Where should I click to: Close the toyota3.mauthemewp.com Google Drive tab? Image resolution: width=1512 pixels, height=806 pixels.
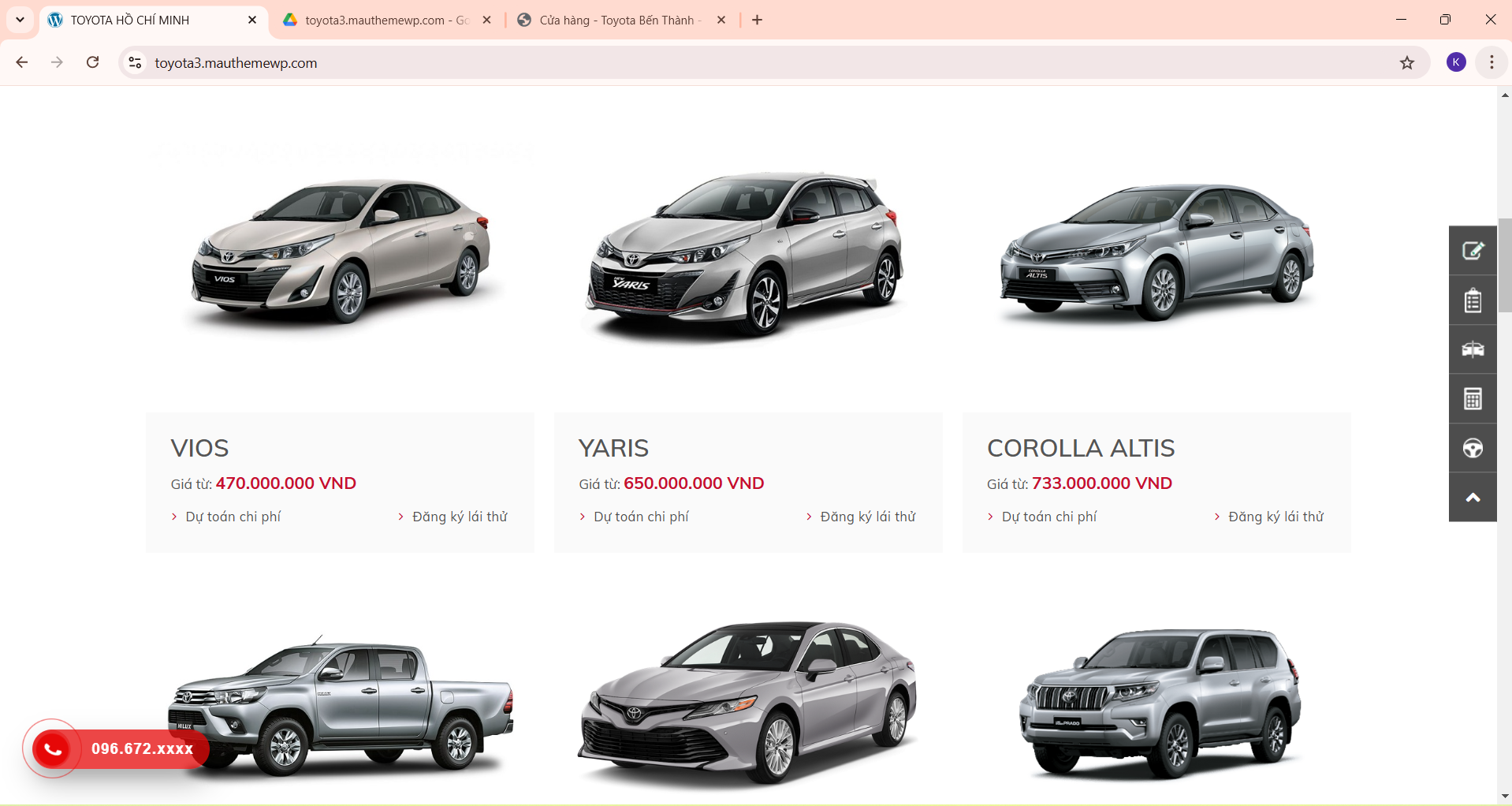(486, 20)
